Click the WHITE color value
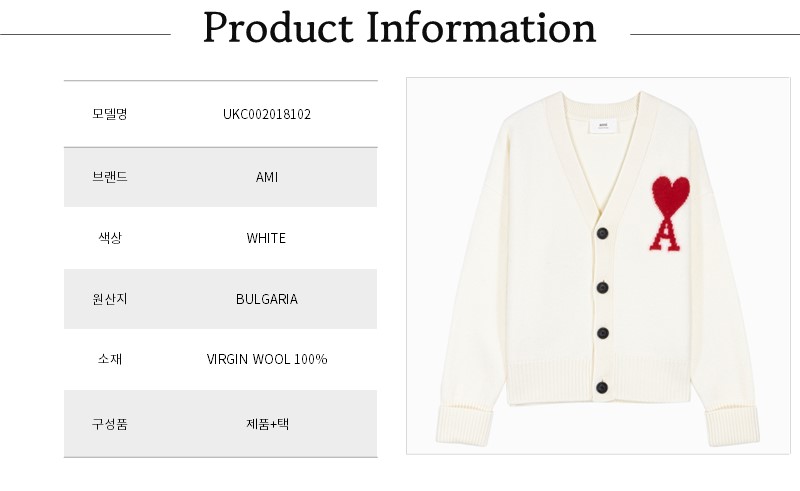The height and width of the screenshot is (491, 800). (266, 238)
